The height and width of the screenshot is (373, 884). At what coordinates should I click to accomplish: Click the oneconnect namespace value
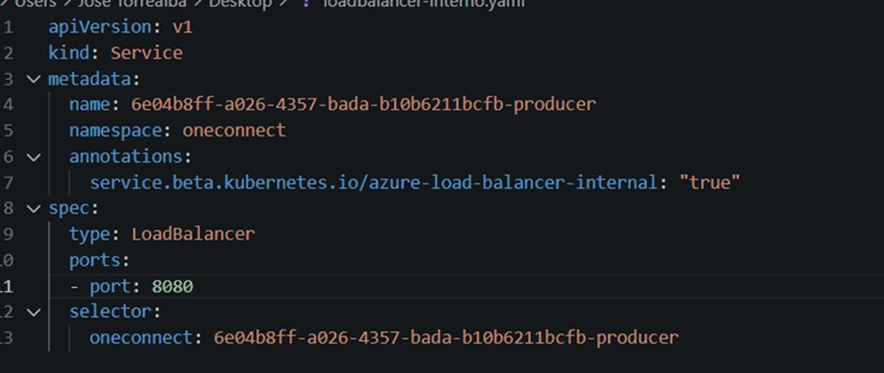pyautogui.click(x=234, y=130)
